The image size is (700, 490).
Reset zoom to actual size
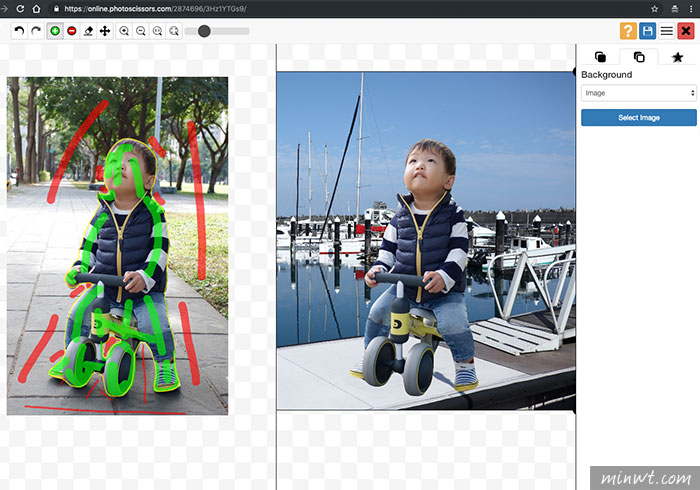tap(157, 31)
